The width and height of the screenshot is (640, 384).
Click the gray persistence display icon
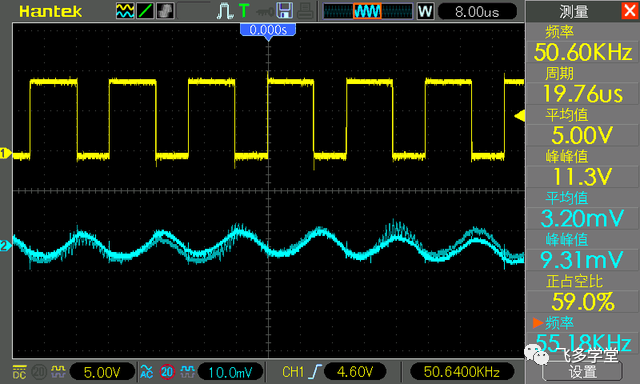(165, 11)
